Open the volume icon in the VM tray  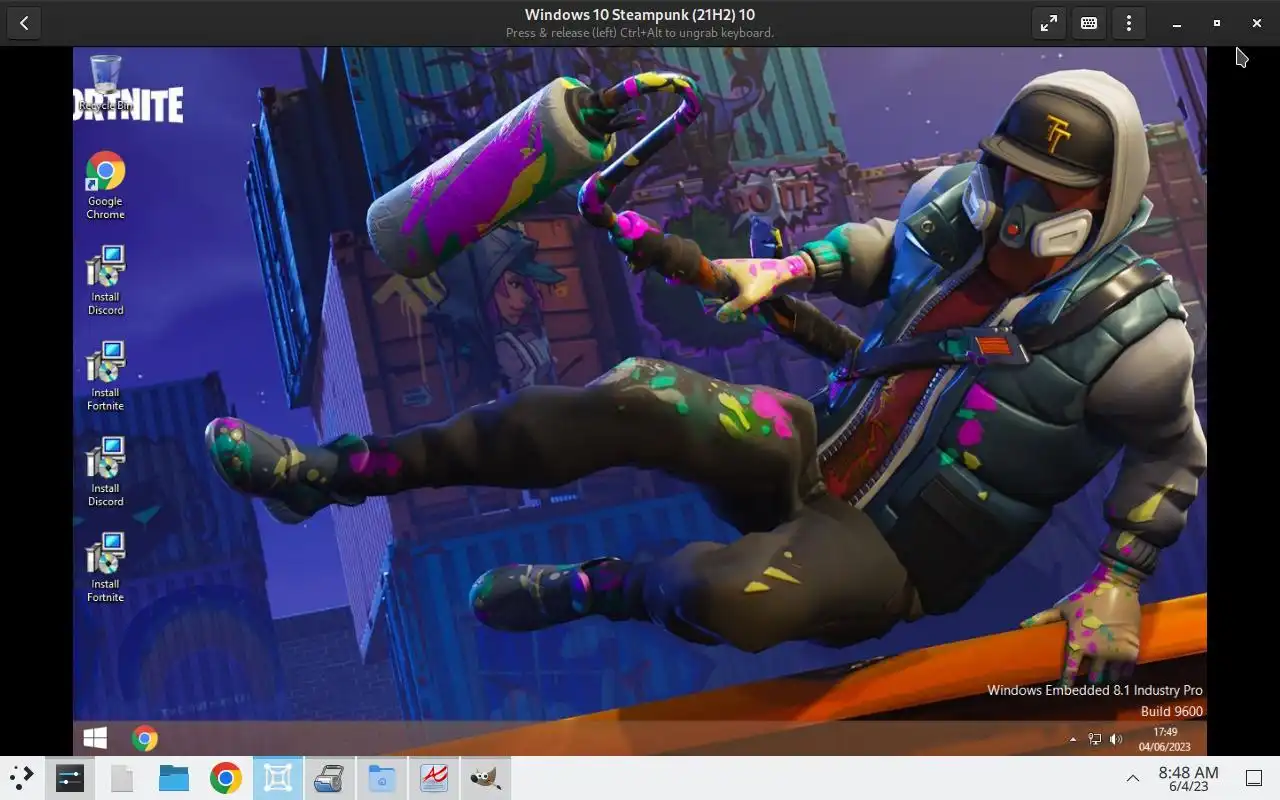click(x=1116, y=740)
